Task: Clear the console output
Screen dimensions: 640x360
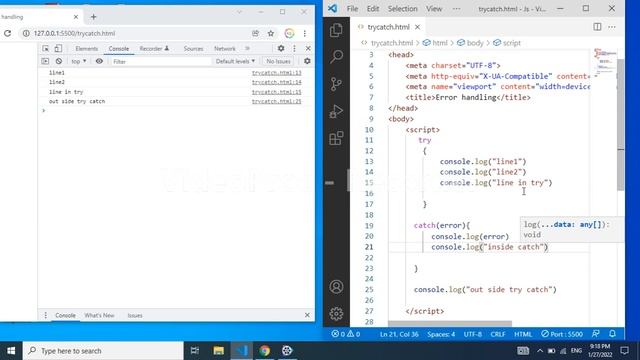Action: [59, 61]
